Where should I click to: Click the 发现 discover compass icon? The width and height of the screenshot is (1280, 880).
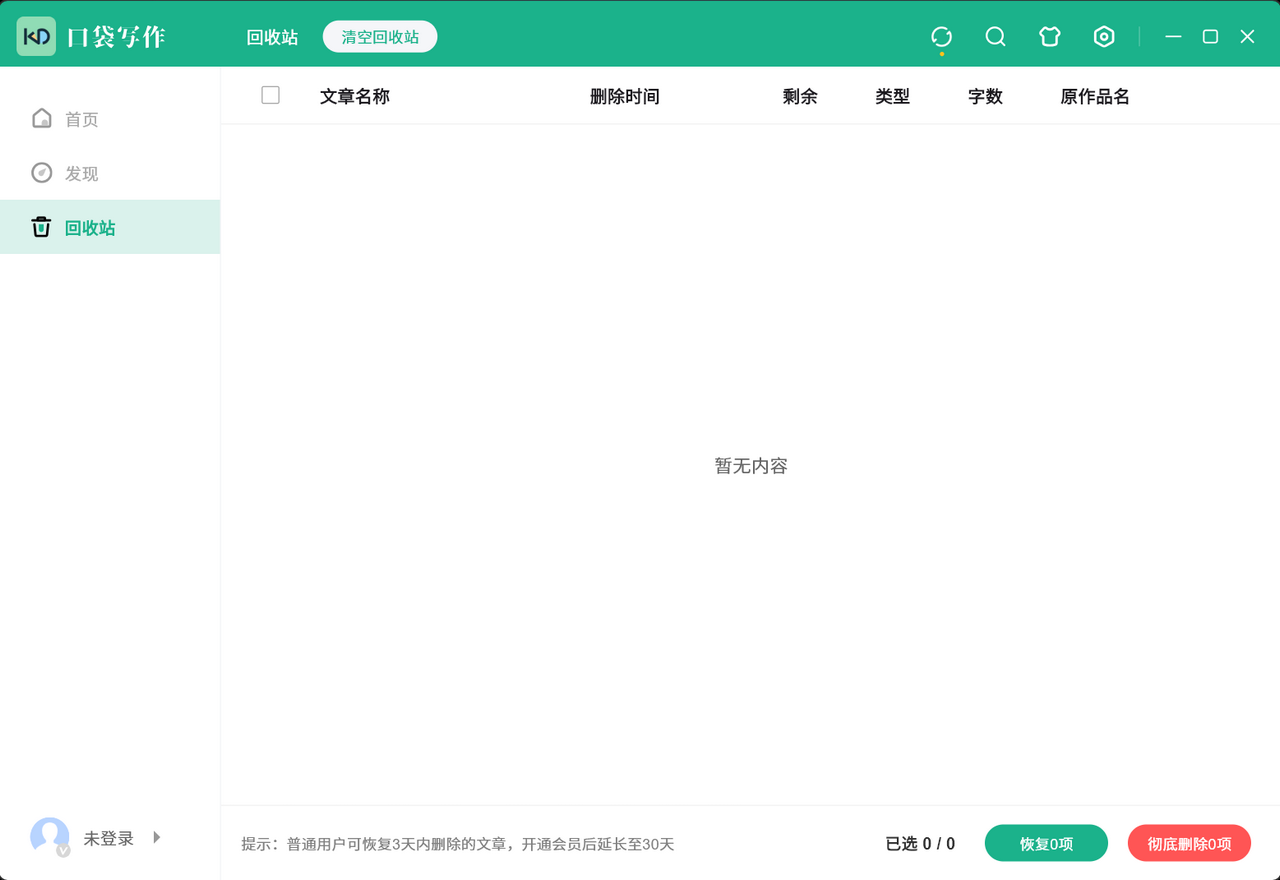[x=42, y=172]
